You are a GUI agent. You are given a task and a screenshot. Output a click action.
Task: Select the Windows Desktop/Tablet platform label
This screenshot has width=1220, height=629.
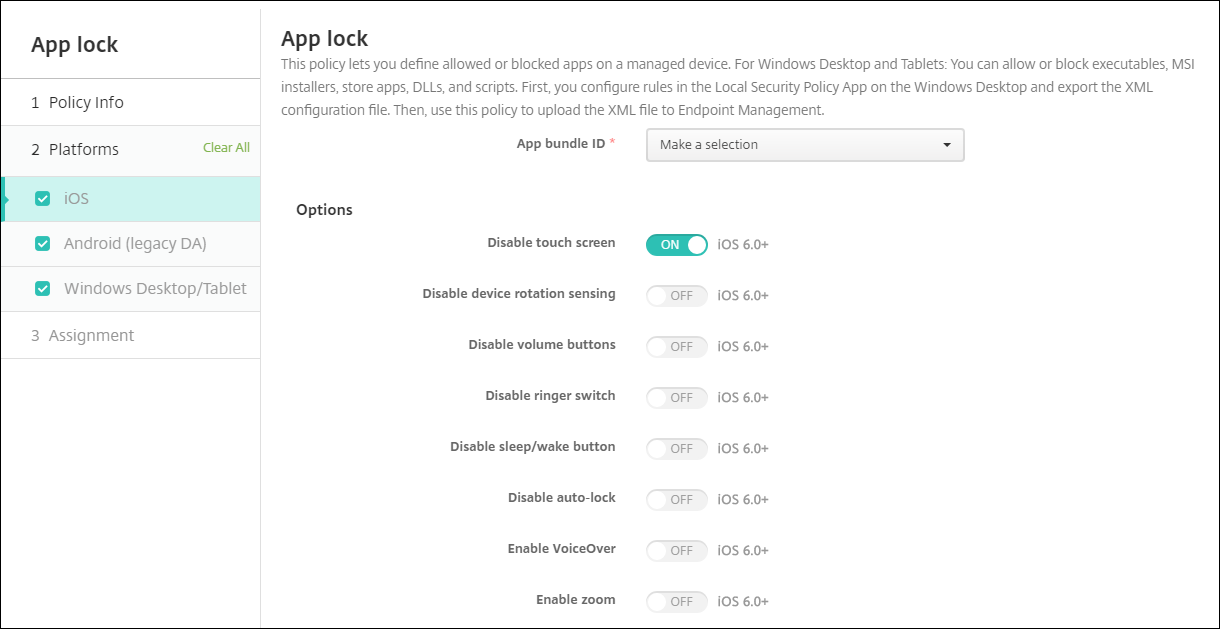pyautogui.click(x=155, y=289)
